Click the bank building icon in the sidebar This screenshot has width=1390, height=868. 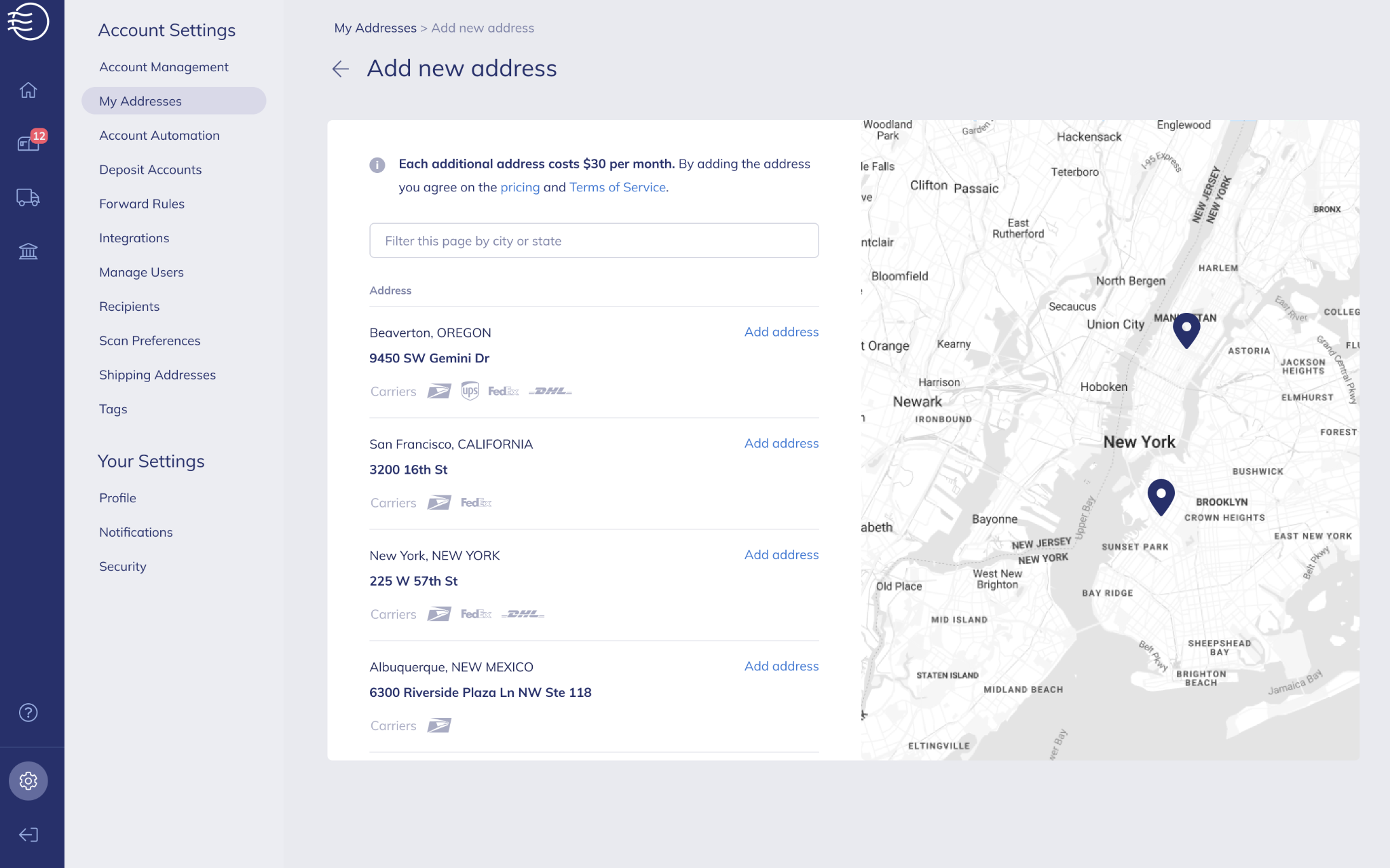(28, 251)
